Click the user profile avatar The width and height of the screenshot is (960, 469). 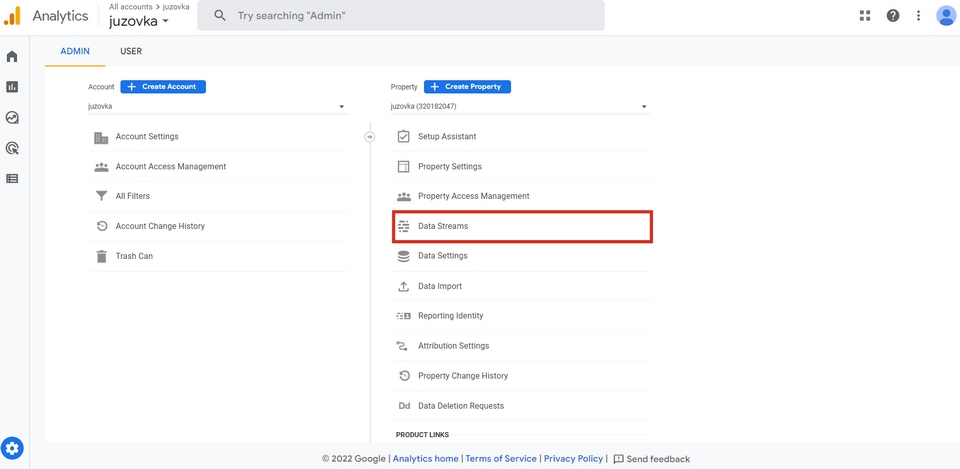pyautogui.click(x=946, y=16)
